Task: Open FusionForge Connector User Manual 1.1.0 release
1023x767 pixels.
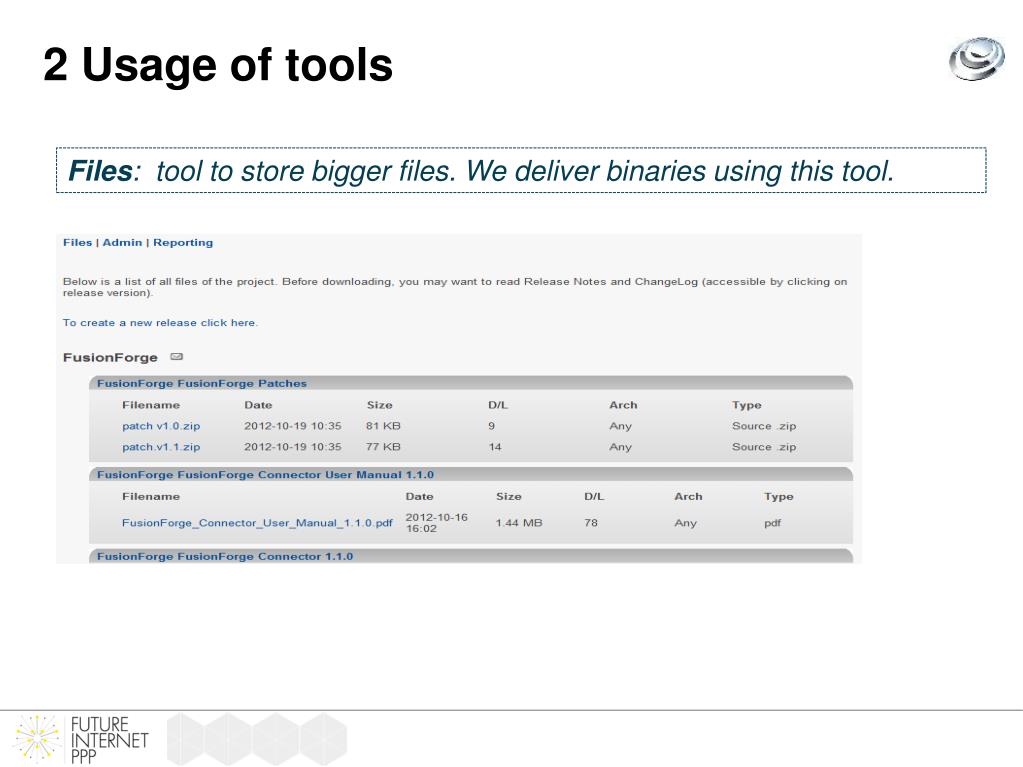Action: point(266,475)
